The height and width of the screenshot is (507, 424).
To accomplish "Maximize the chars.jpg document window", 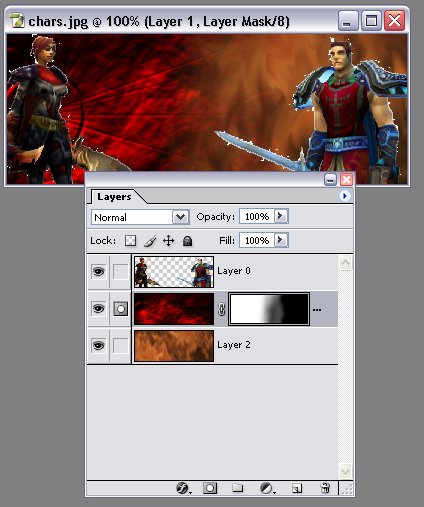I will click(371, 21).
